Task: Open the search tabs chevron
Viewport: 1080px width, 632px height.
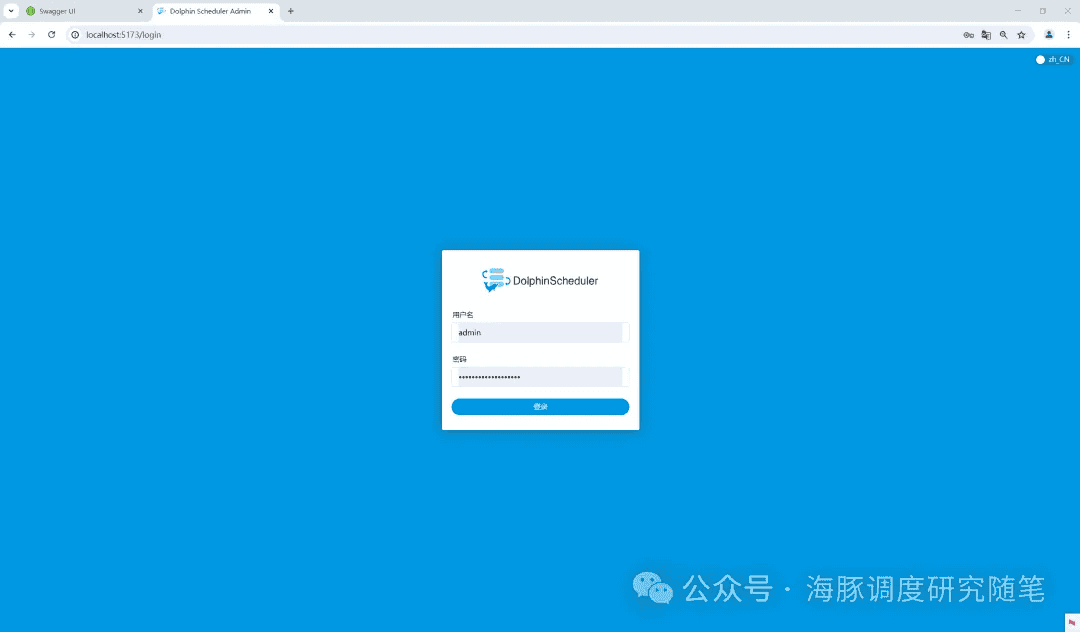Action: click(10, 11)
